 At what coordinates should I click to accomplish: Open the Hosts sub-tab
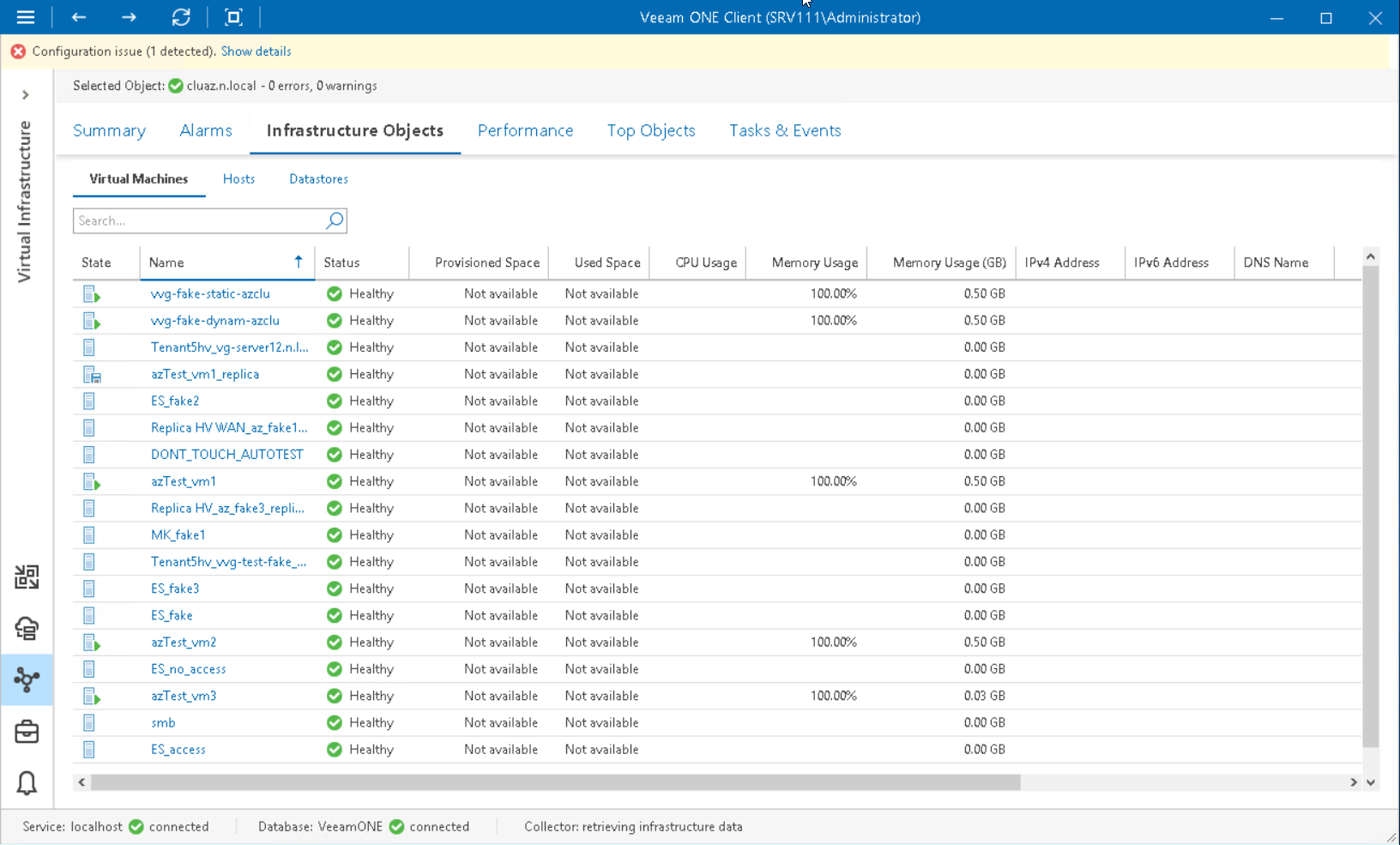[238, 178]
